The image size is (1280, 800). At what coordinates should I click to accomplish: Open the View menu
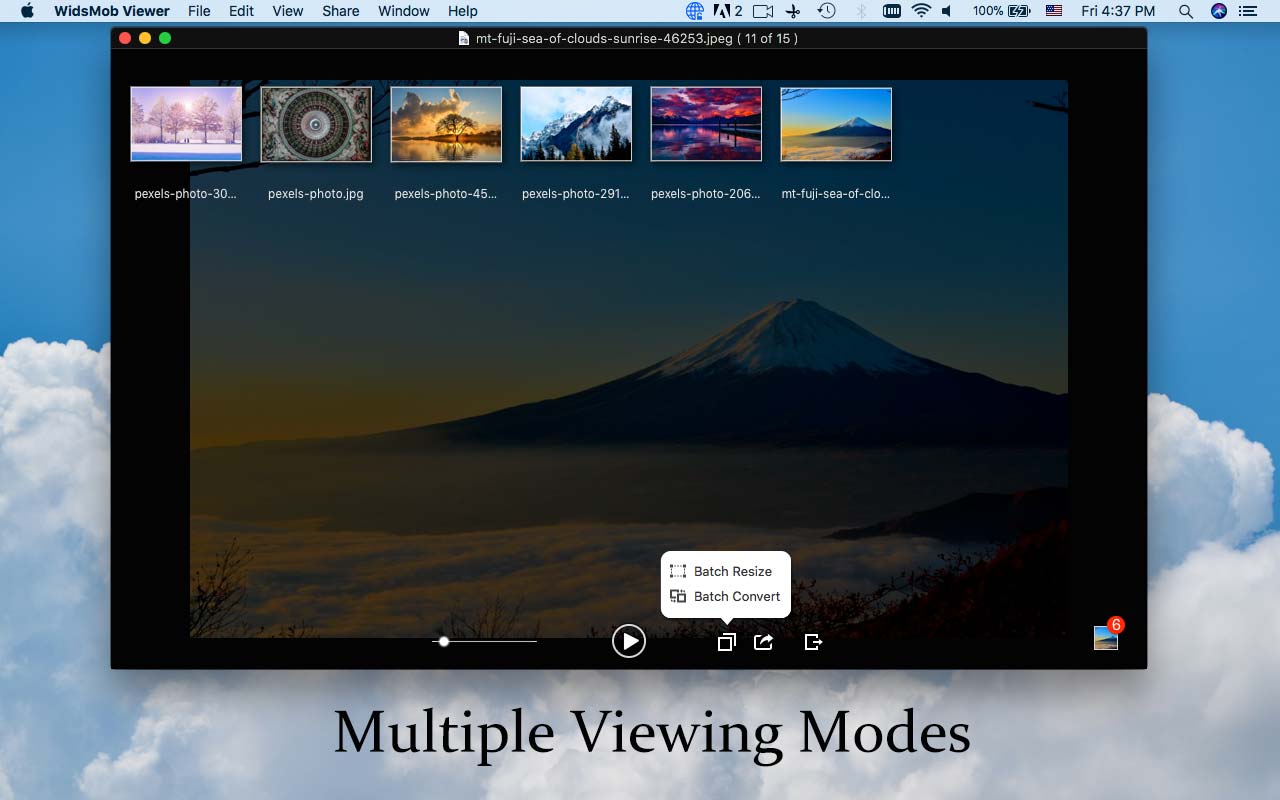pos(288,11)
